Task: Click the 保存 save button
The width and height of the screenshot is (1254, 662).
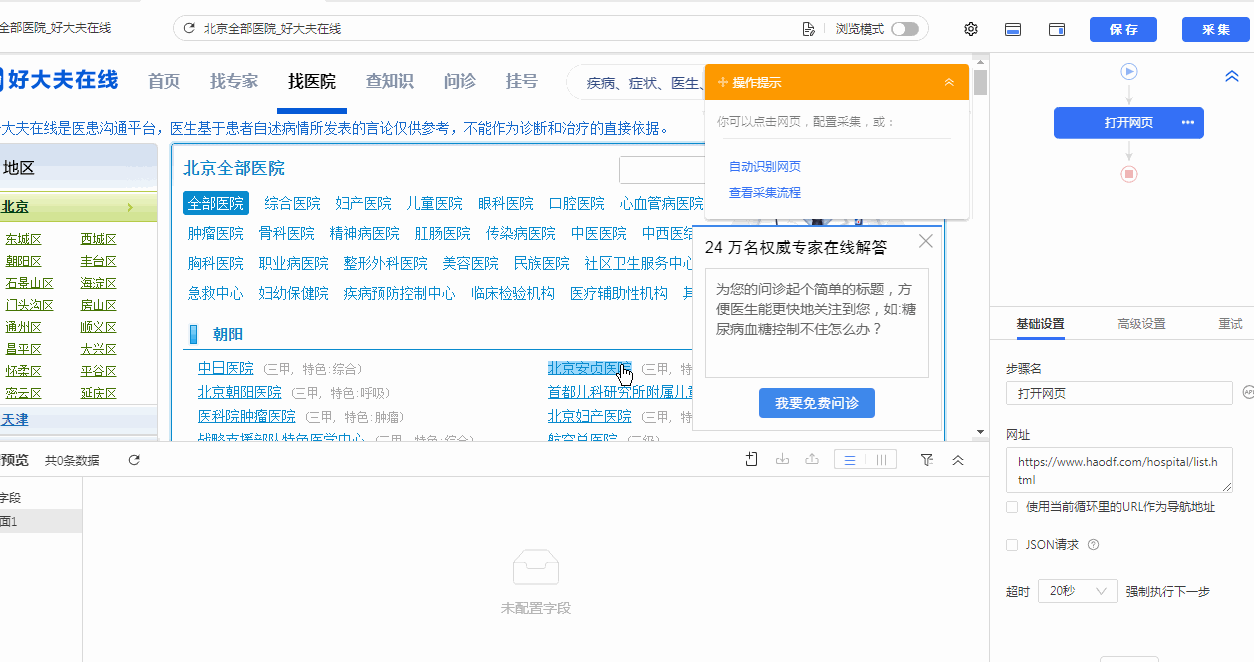Action: coord(1123,29)
